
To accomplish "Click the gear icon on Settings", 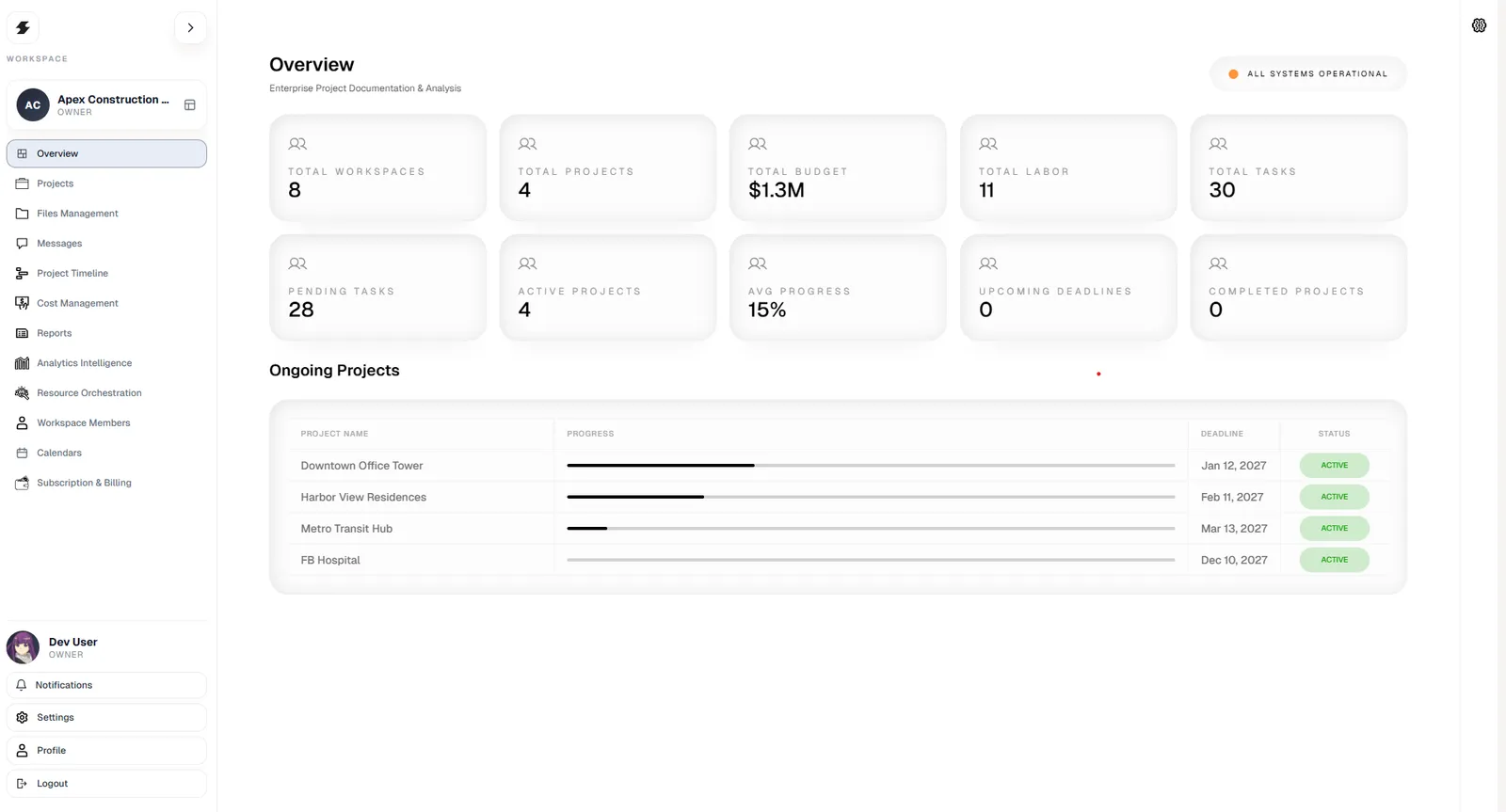I will point(22,717).
